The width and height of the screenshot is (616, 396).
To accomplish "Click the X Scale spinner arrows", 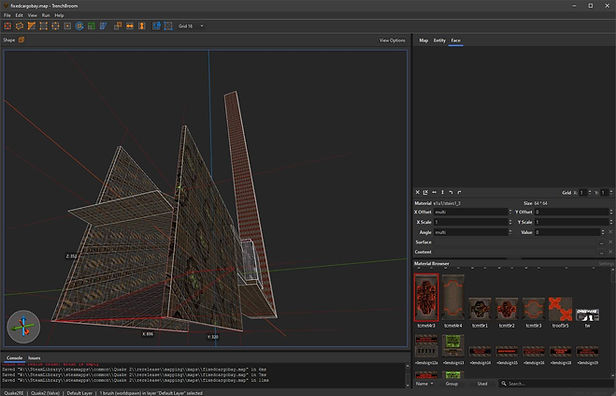I will point(510,222).
